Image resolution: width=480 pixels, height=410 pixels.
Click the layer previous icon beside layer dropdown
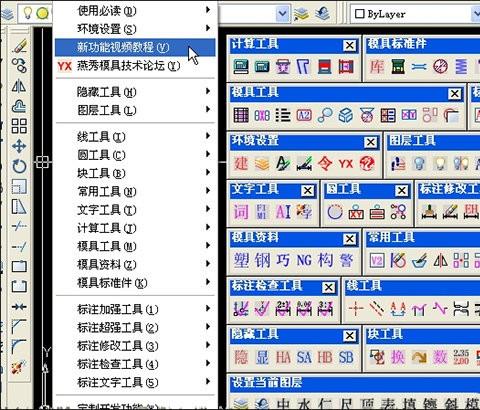pos(322,14)
